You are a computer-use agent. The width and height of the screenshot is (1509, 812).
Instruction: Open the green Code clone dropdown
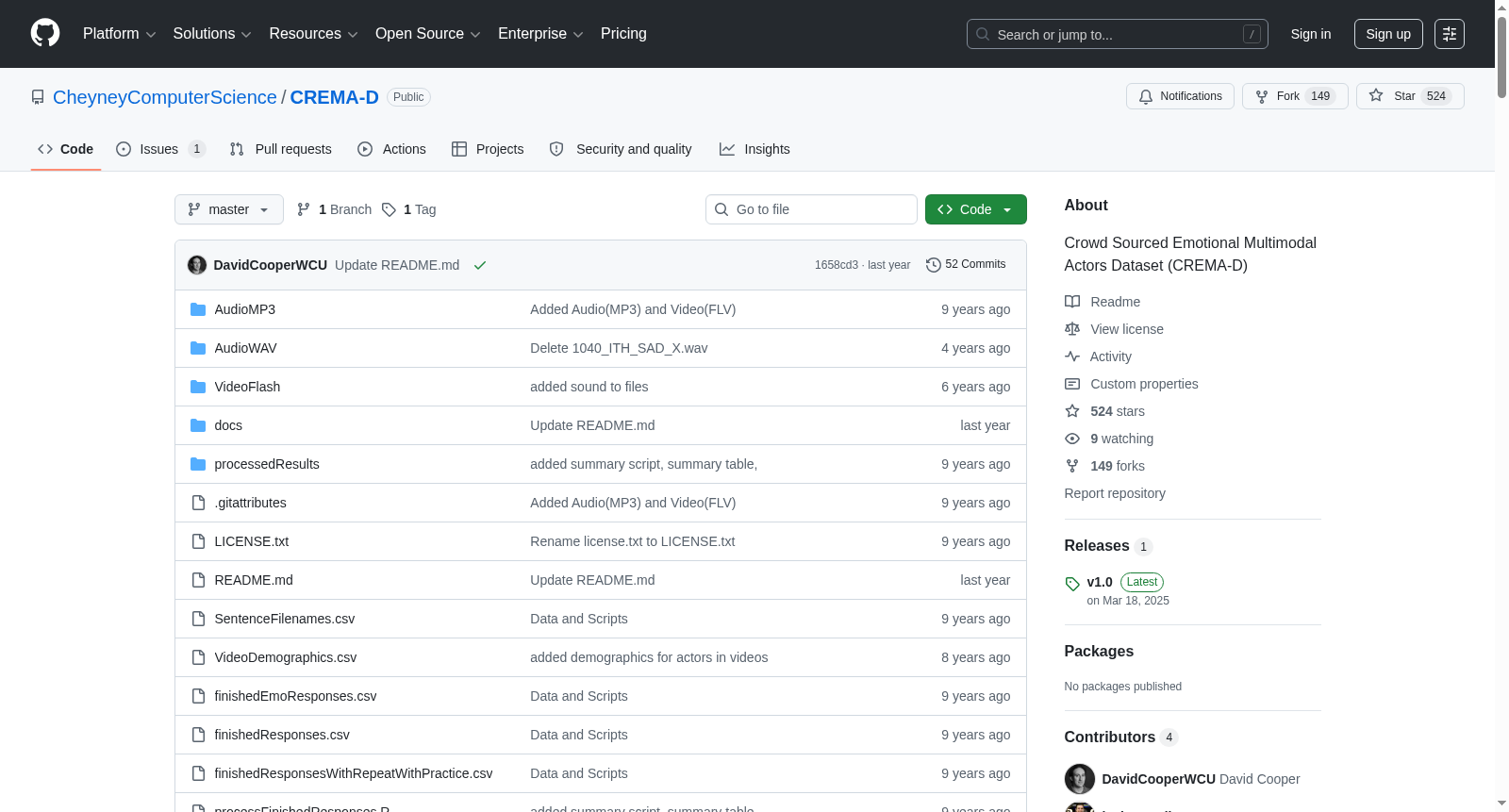[x=976, y=209]
